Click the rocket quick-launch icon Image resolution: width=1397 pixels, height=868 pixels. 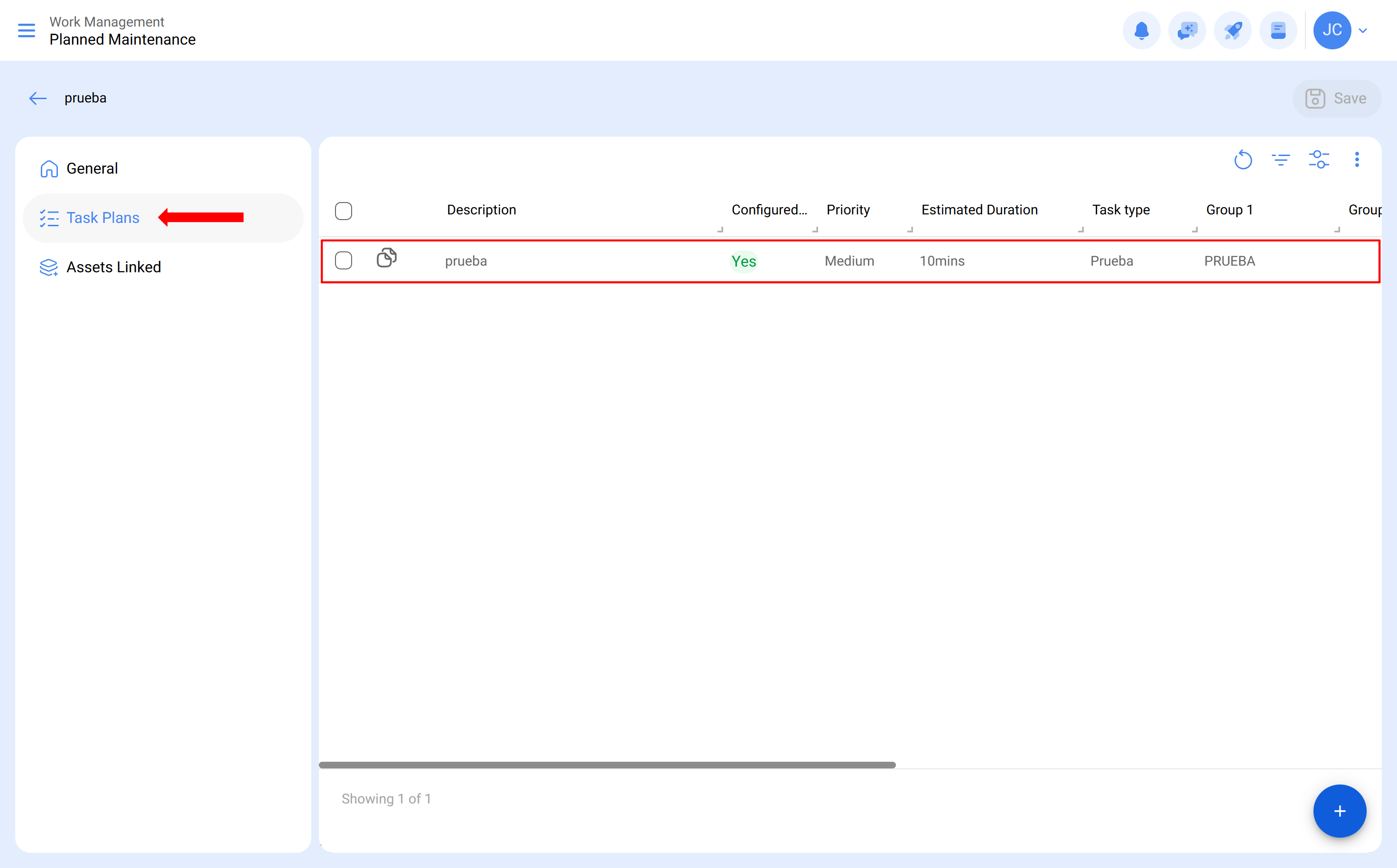click(1232, 30)
